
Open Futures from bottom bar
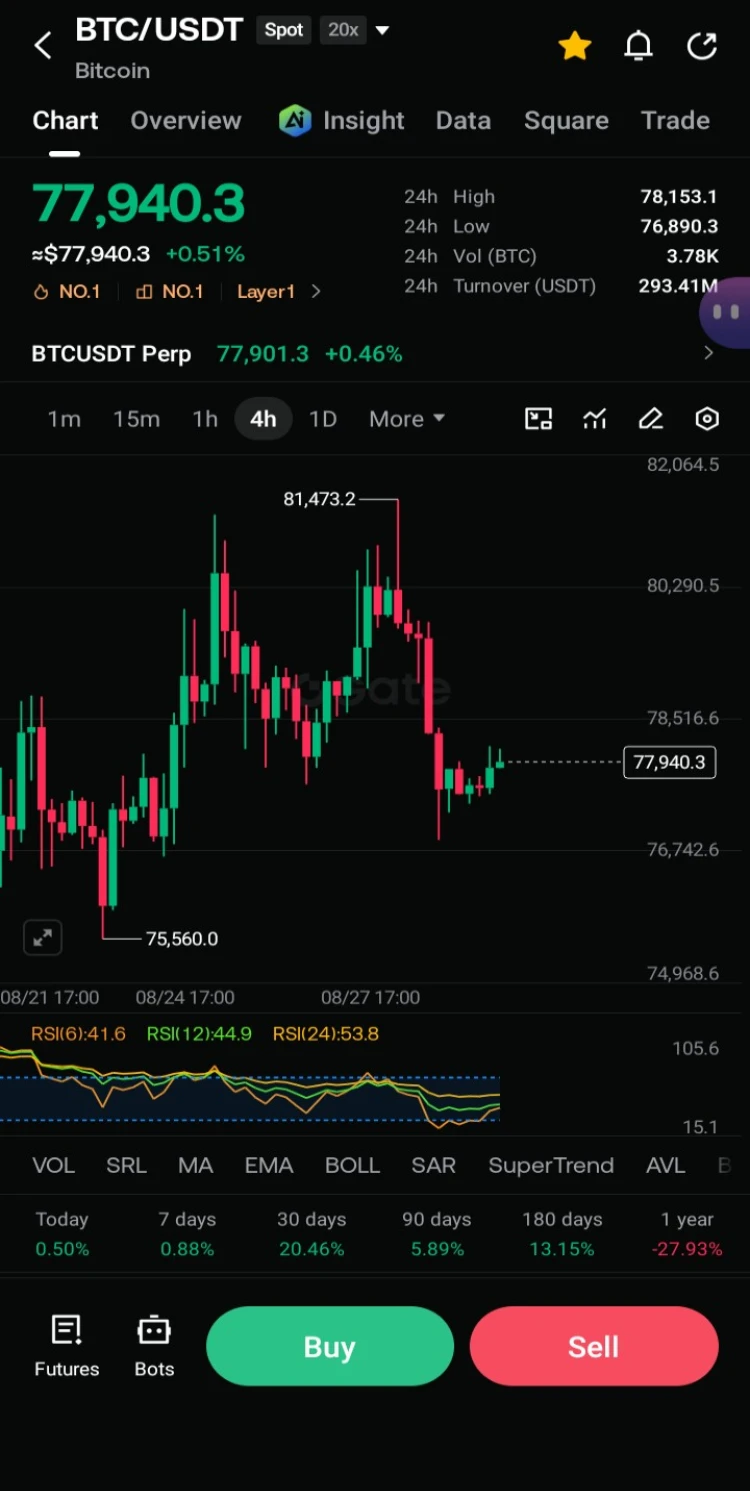click(67, 1346)
